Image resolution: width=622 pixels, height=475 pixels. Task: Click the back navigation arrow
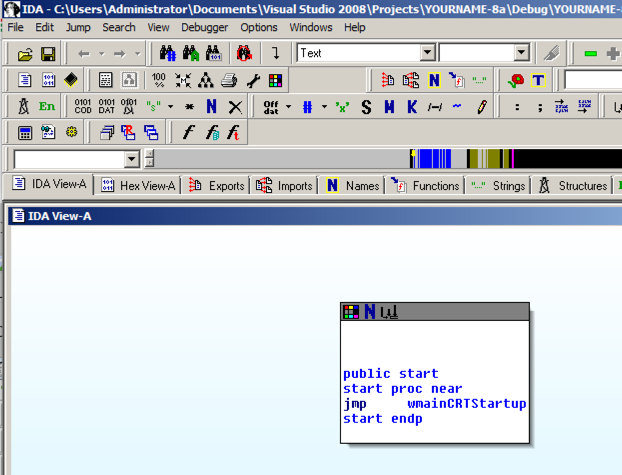tap(84, 54)
